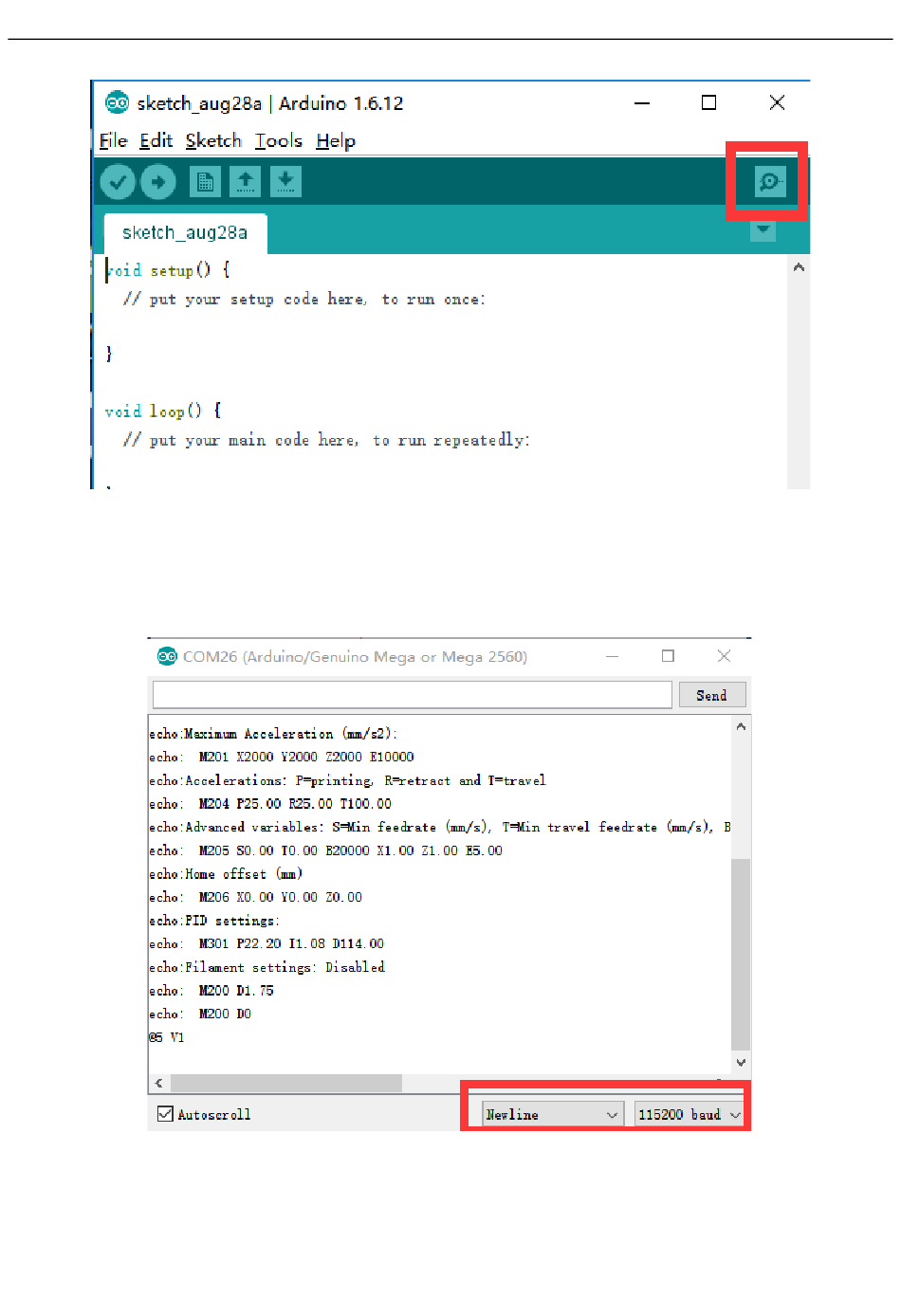
Task: Open the Tools menu
Action: pos(279,140)
